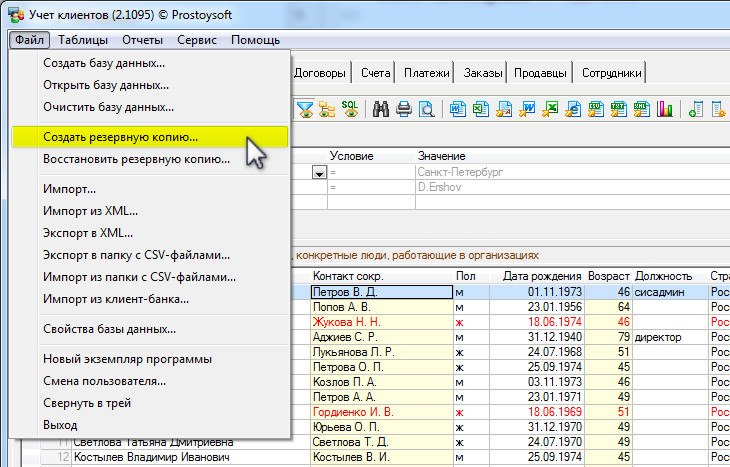Choose "Восстановить резервную копию..." from the menu
Viewport: 730px width, 467px height.
136,159
